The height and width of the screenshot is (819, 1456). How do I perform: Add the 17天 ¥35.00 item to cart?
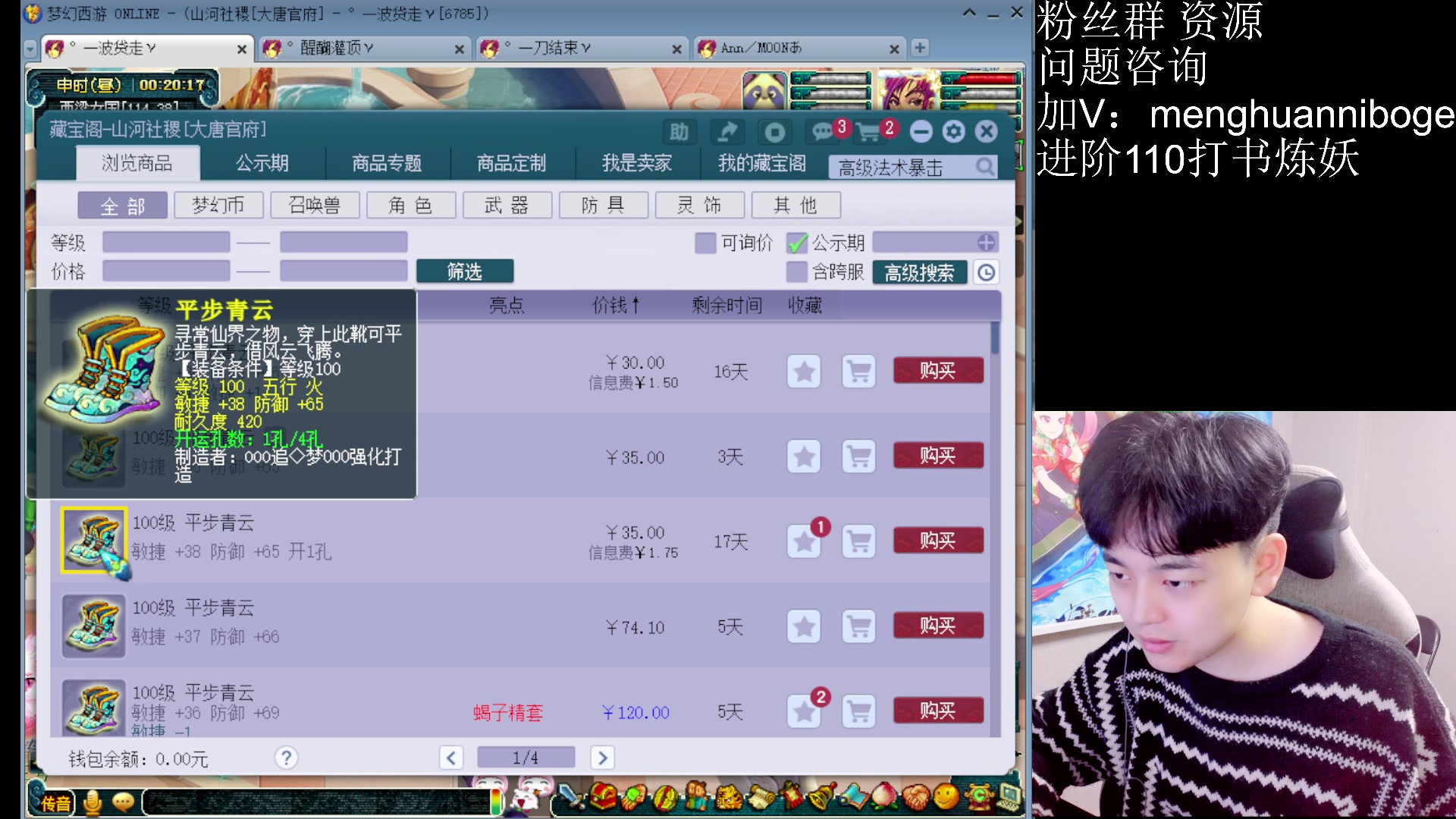pos(859,541)
